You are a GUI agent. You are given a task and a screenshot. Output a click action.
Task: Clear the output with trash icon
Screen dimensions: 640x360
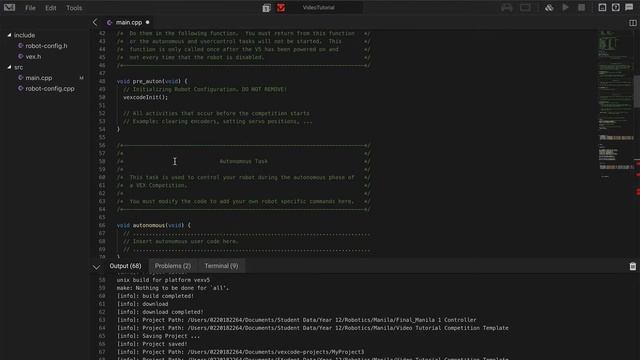(633, 267)
